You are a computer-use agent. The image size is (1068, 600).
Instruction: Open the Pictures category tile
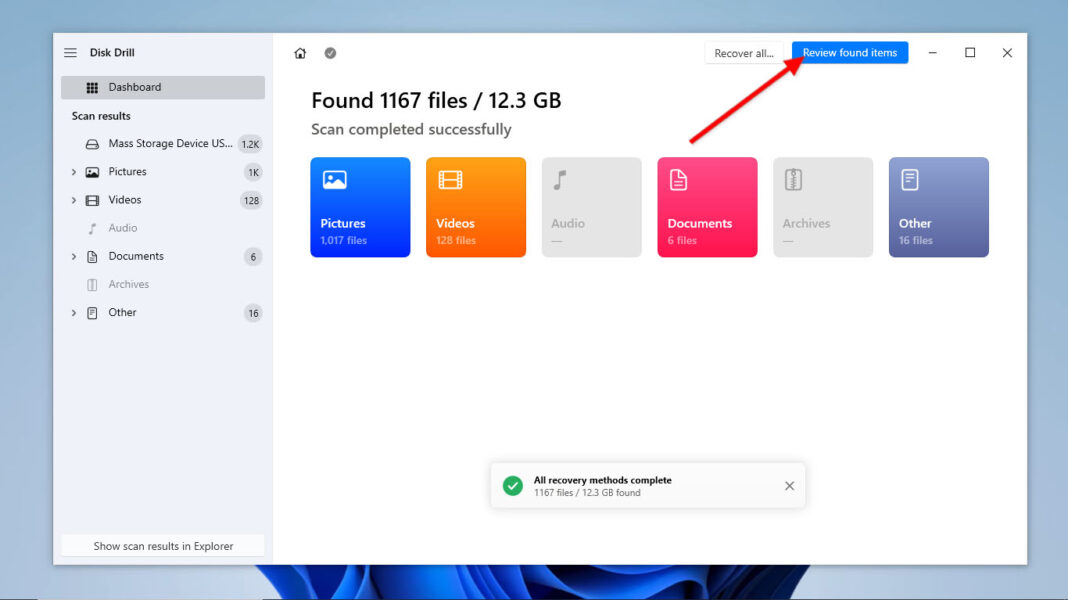tap(360, 207)
